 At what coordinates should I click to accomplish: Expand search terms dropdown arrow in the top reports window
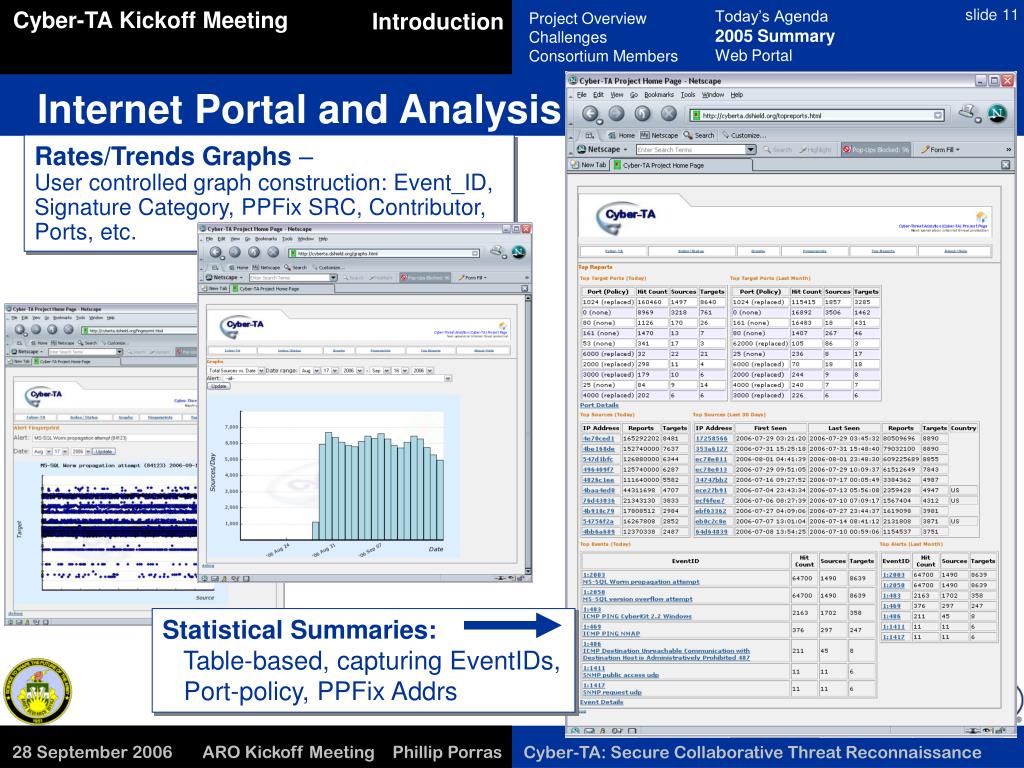point(751,150)
